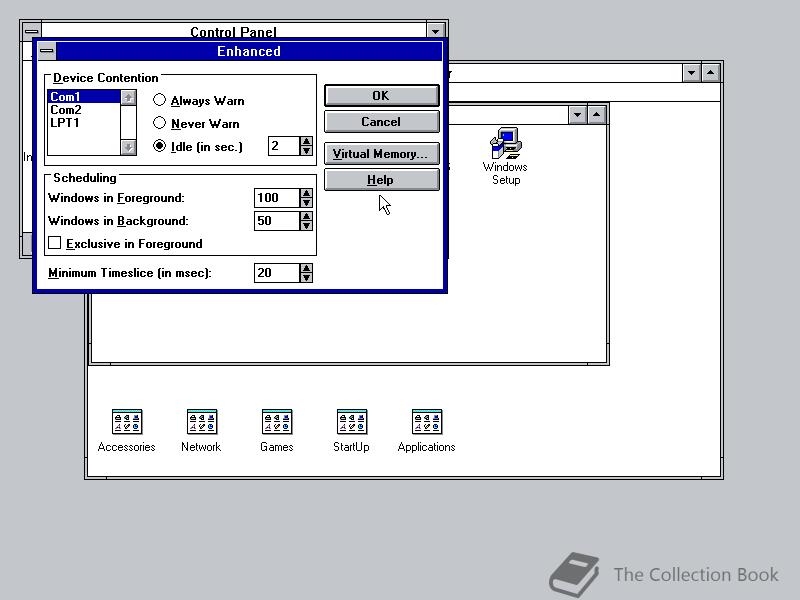Increase the Minimum Timeslice value
This screenshot has height=600, width=800.
point(306,268)
